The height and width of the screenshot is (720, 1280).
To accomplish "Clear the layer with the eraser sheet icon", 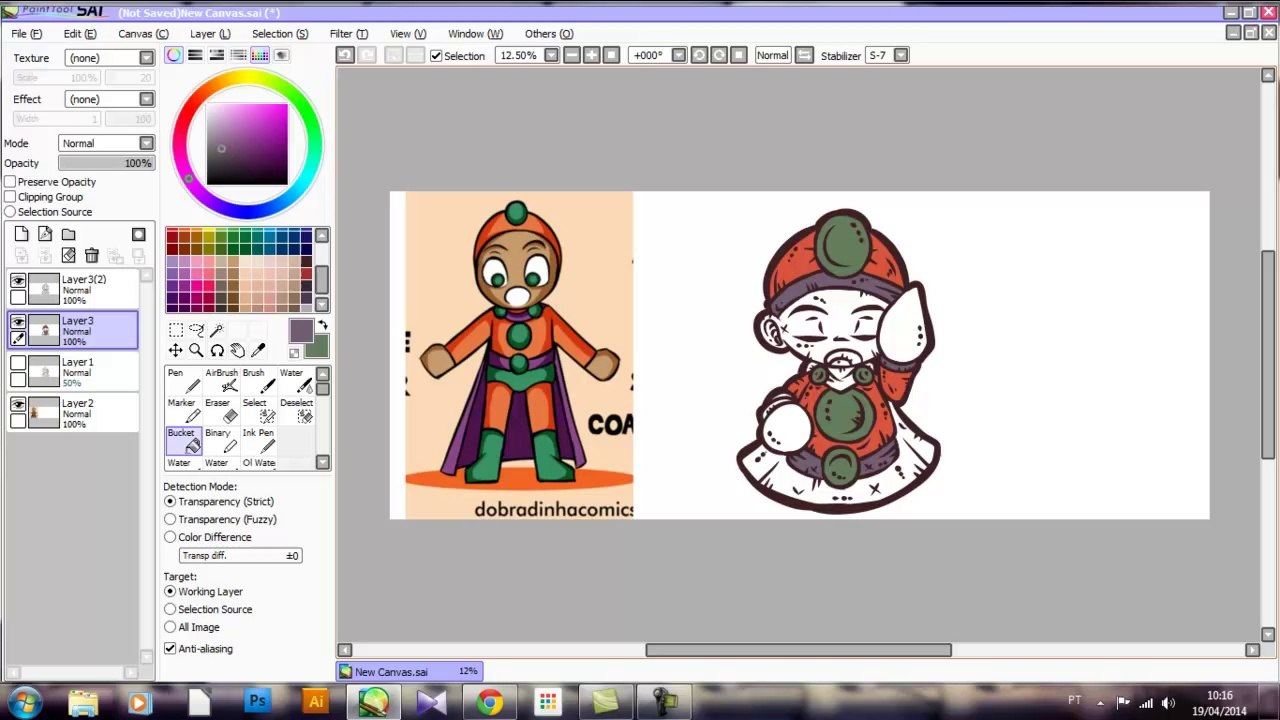I will (x=68, y=256).
